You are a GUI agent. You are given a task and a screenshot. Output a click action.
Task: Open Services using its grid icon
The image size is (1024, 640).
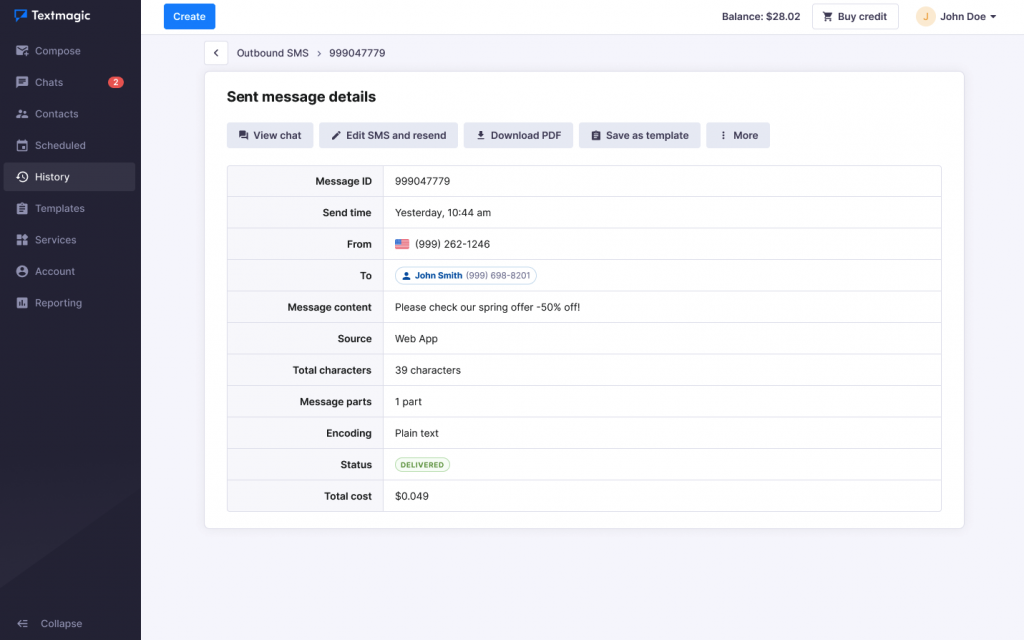pos(22,240)
